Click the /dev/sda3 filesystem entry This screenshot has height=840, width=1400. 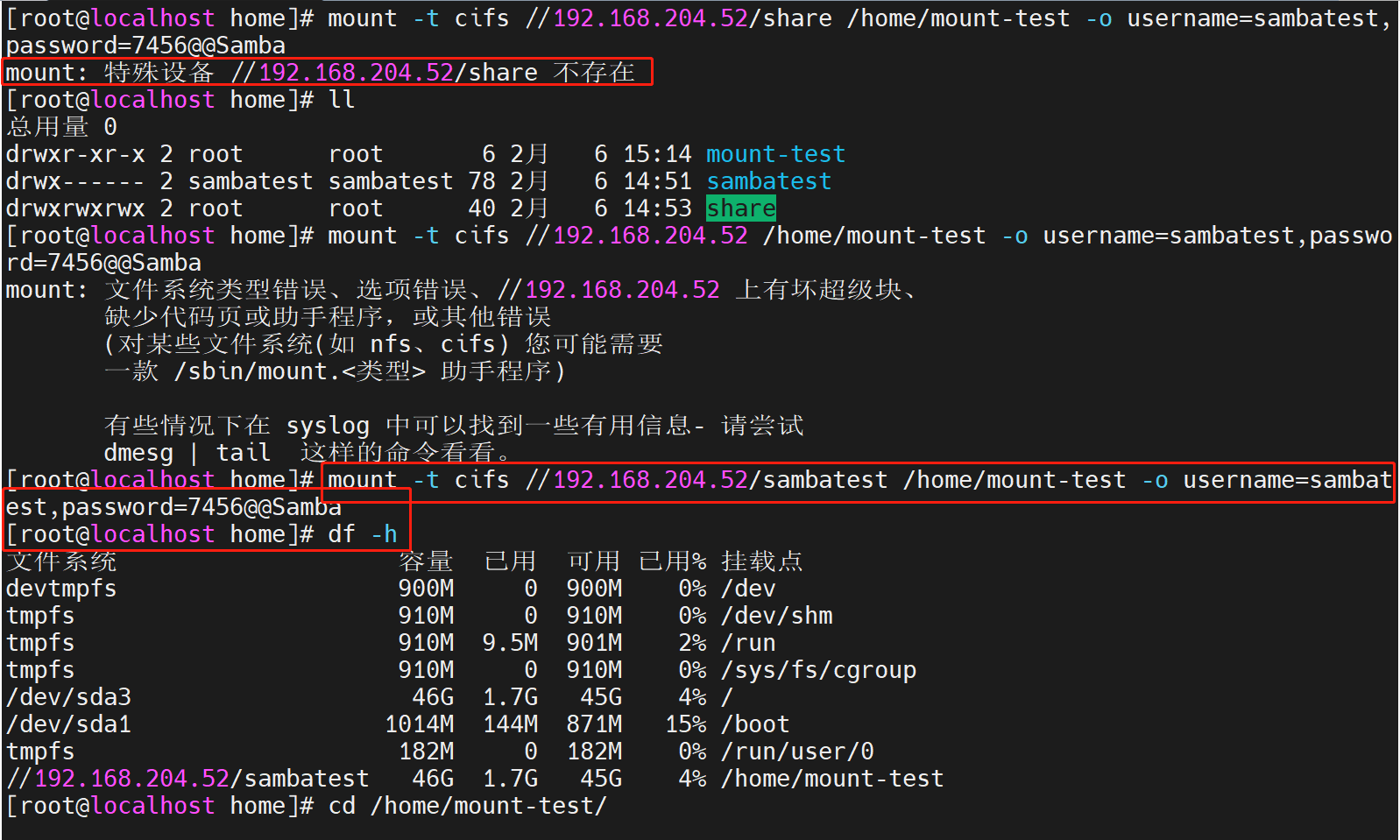[x=68, y=697]
